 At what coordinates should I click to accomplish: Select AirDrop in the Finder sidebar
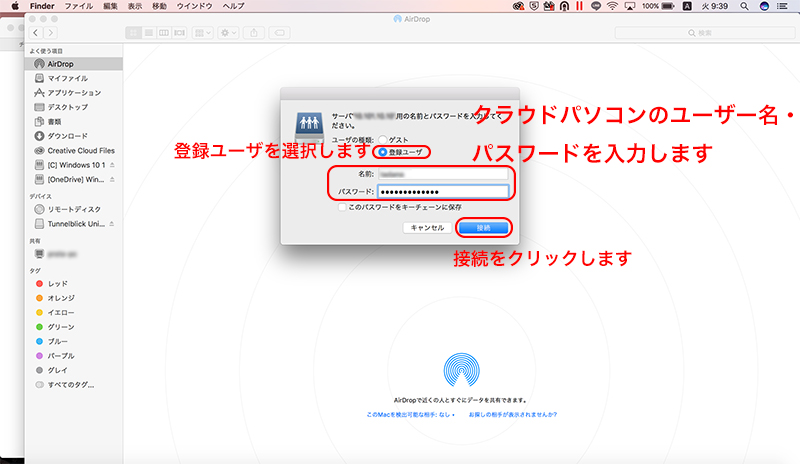coord(73,64)
